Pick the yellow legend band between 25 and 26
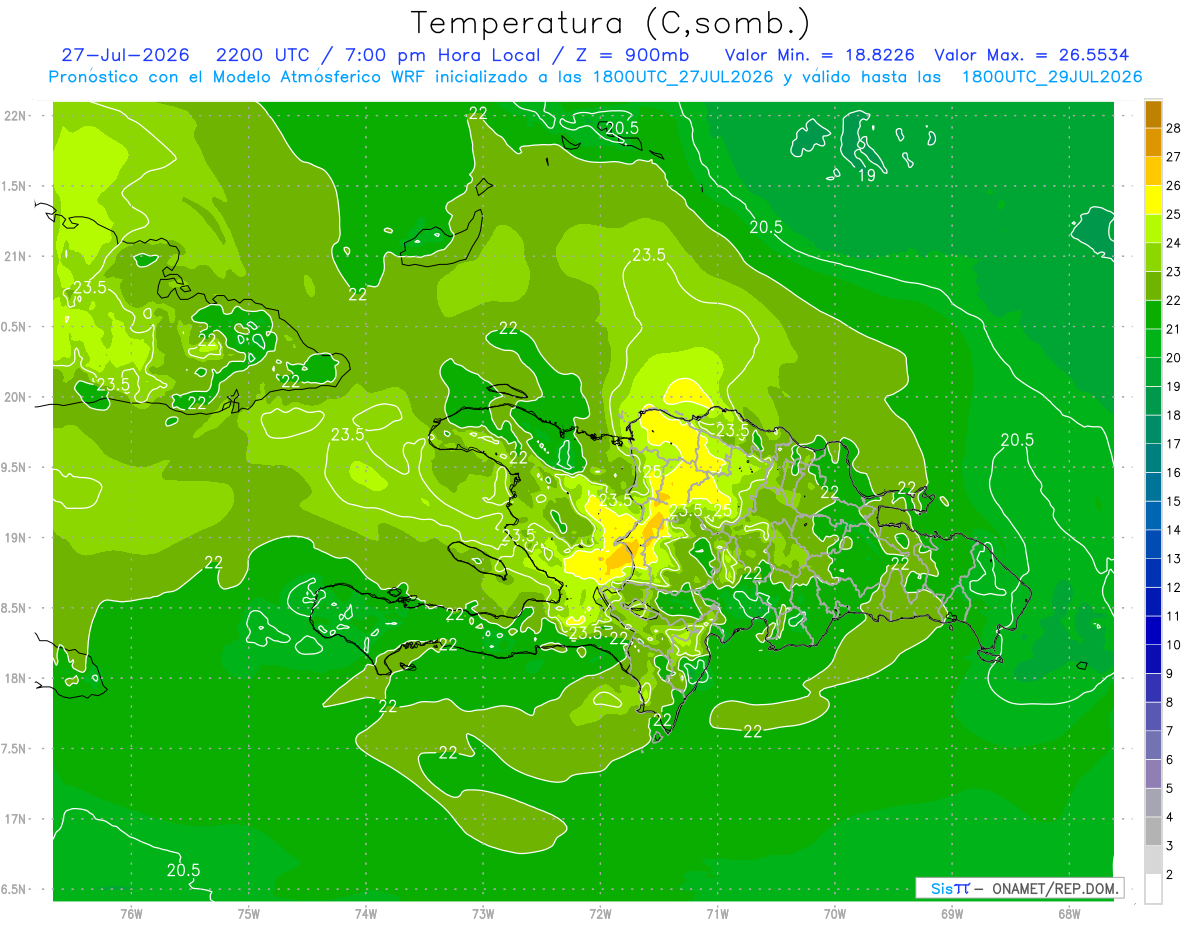 click(x=1153, y=200)
